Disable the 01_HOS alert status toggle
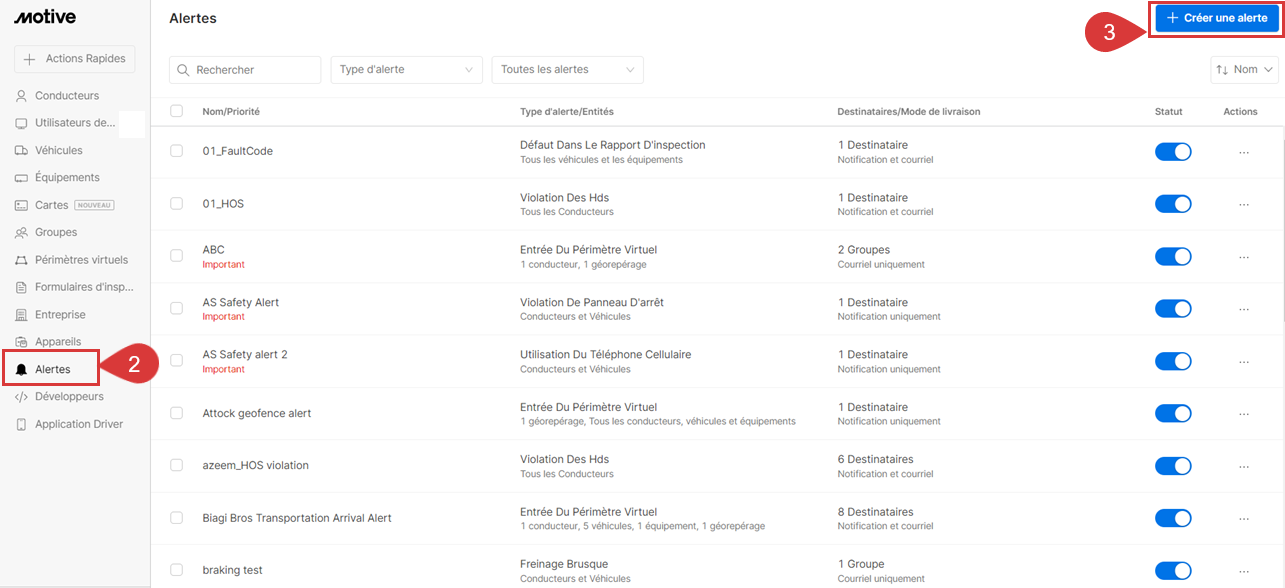The image size is (1285, 588). (x=1173, y=204)
